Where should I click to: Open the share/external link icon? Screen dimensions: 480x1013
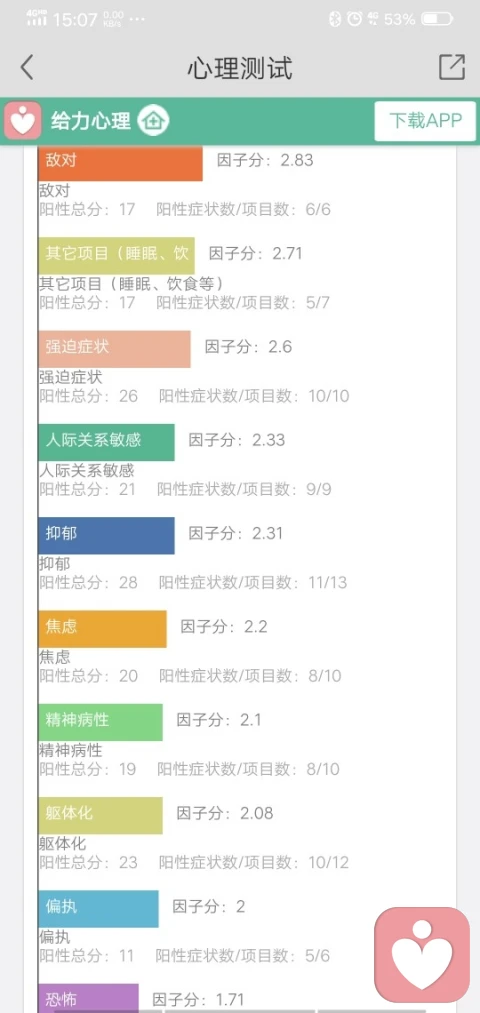pyautogui.click(x=452, y=67)
